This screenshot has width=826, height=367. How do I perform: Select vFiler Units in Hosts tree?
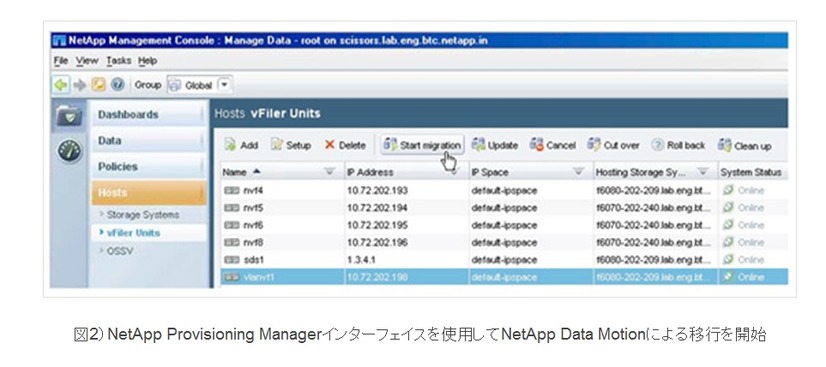133,233
